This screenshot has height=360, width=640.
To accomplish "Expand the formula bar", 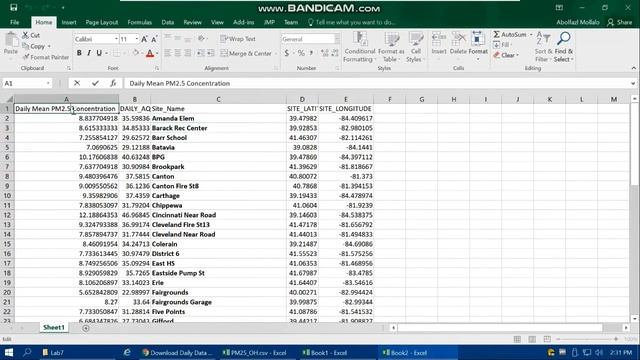I will coord(633,83).
